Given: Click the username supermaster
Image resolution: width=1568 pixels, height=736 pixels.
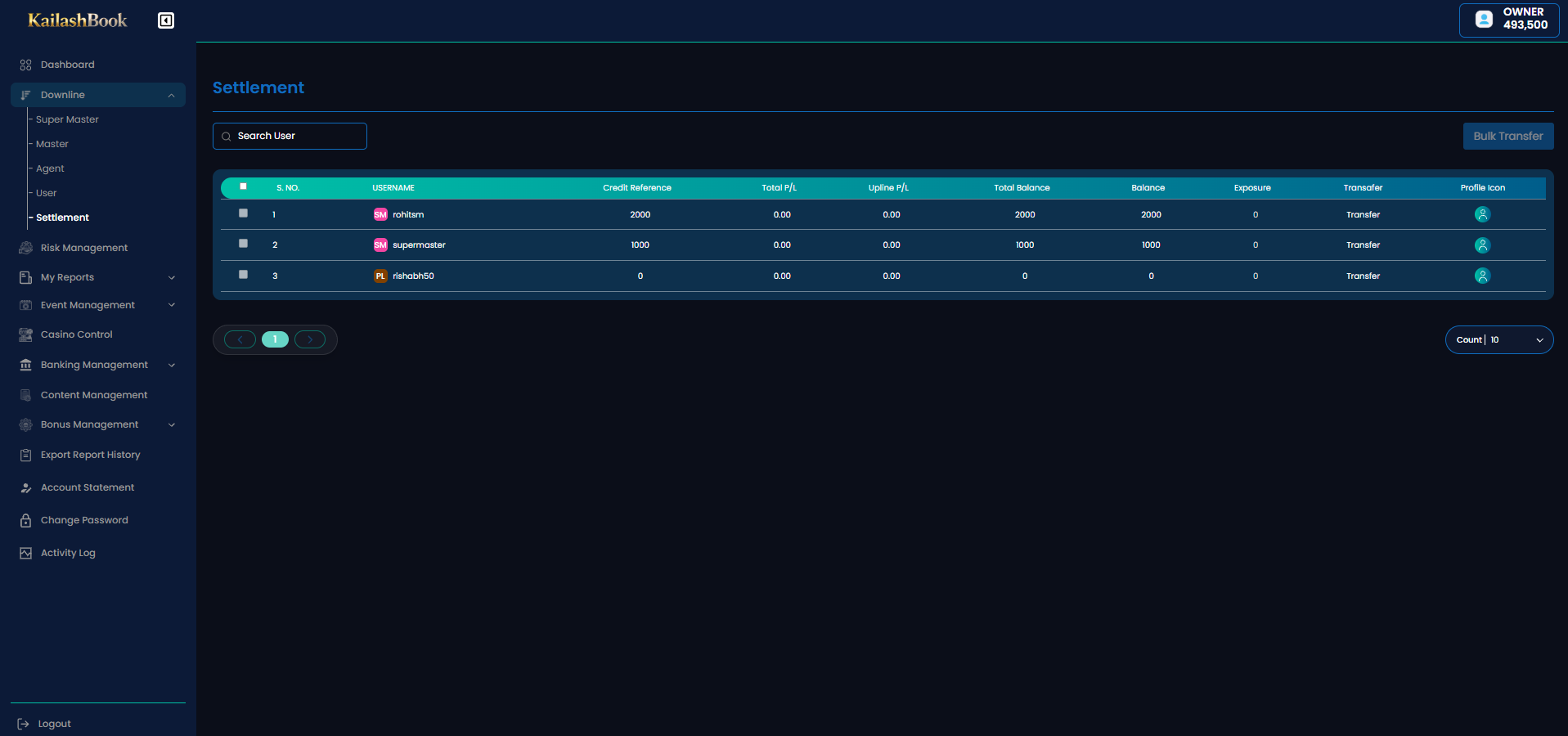Looking at the screenshot, I should [419, 245].
